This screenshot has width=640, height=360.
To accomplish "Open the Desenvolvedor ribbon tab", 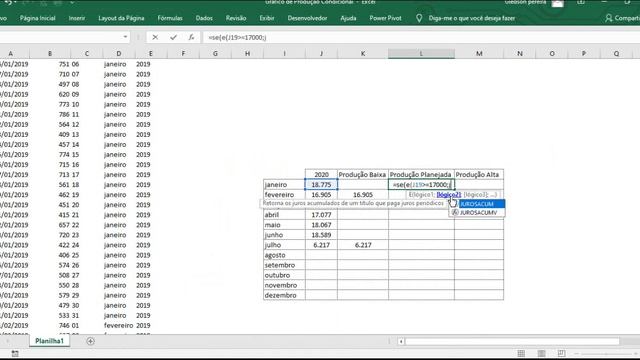I will (x=307, y=18).
